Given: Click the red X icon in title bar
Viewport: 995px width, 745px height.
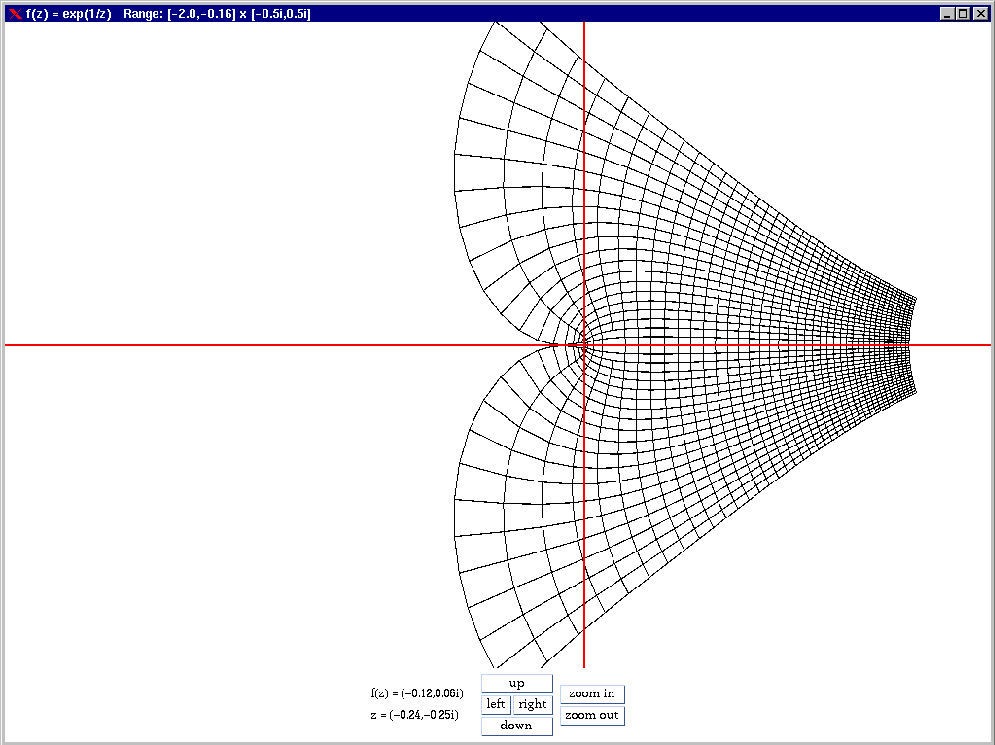Looking at the screenshot, I should click(x=15, y=13).
